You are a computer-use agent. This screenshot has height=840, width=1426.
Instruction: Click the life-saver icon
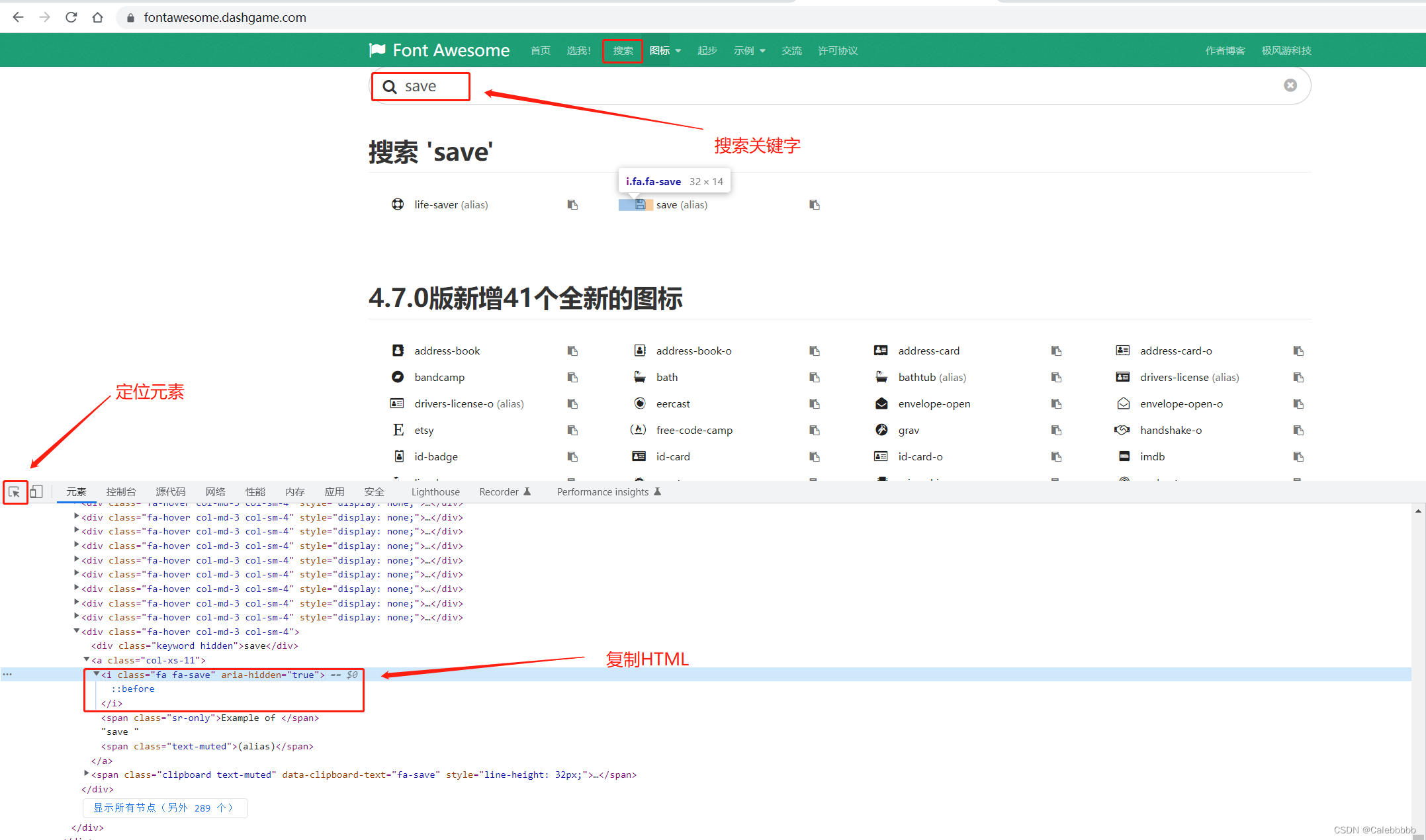(398, 204)
